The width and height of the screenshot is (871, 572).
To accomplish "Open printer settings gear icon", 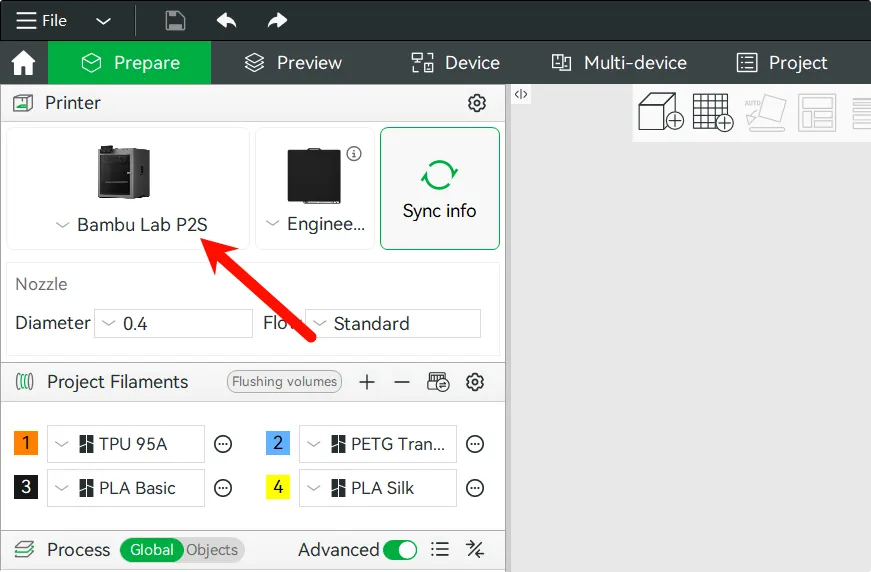I will point(477,103).
